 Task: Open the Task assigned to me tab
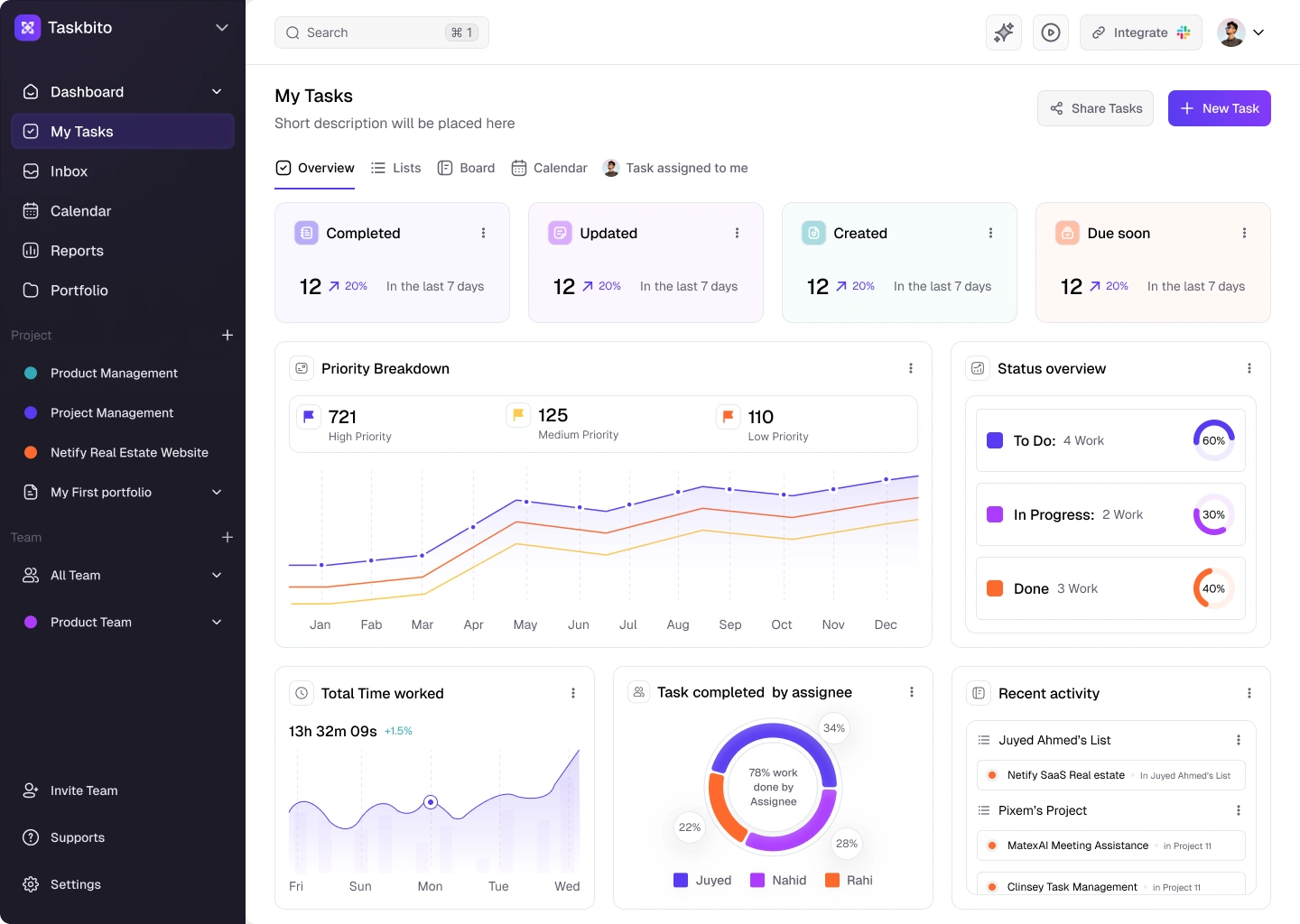[x=675, y=168]
